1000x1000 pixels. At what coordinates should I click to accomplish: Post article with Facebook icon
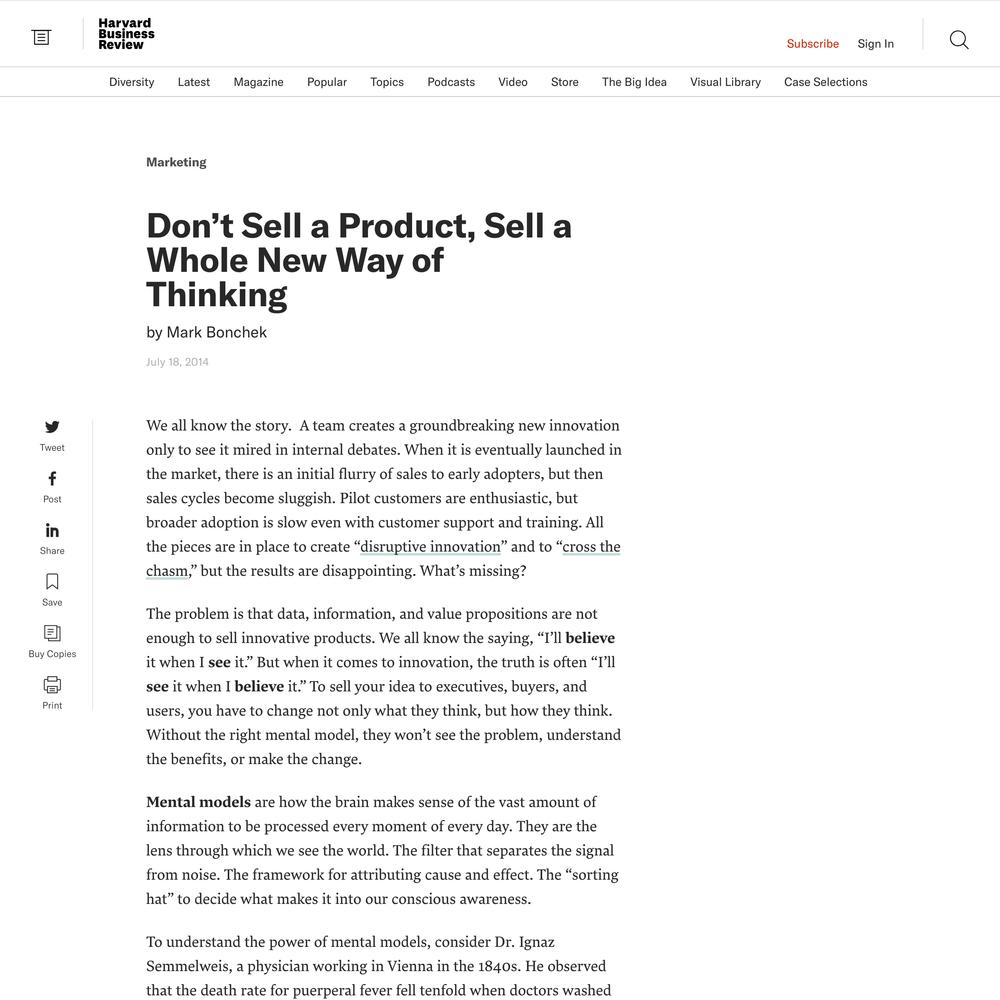52,478
